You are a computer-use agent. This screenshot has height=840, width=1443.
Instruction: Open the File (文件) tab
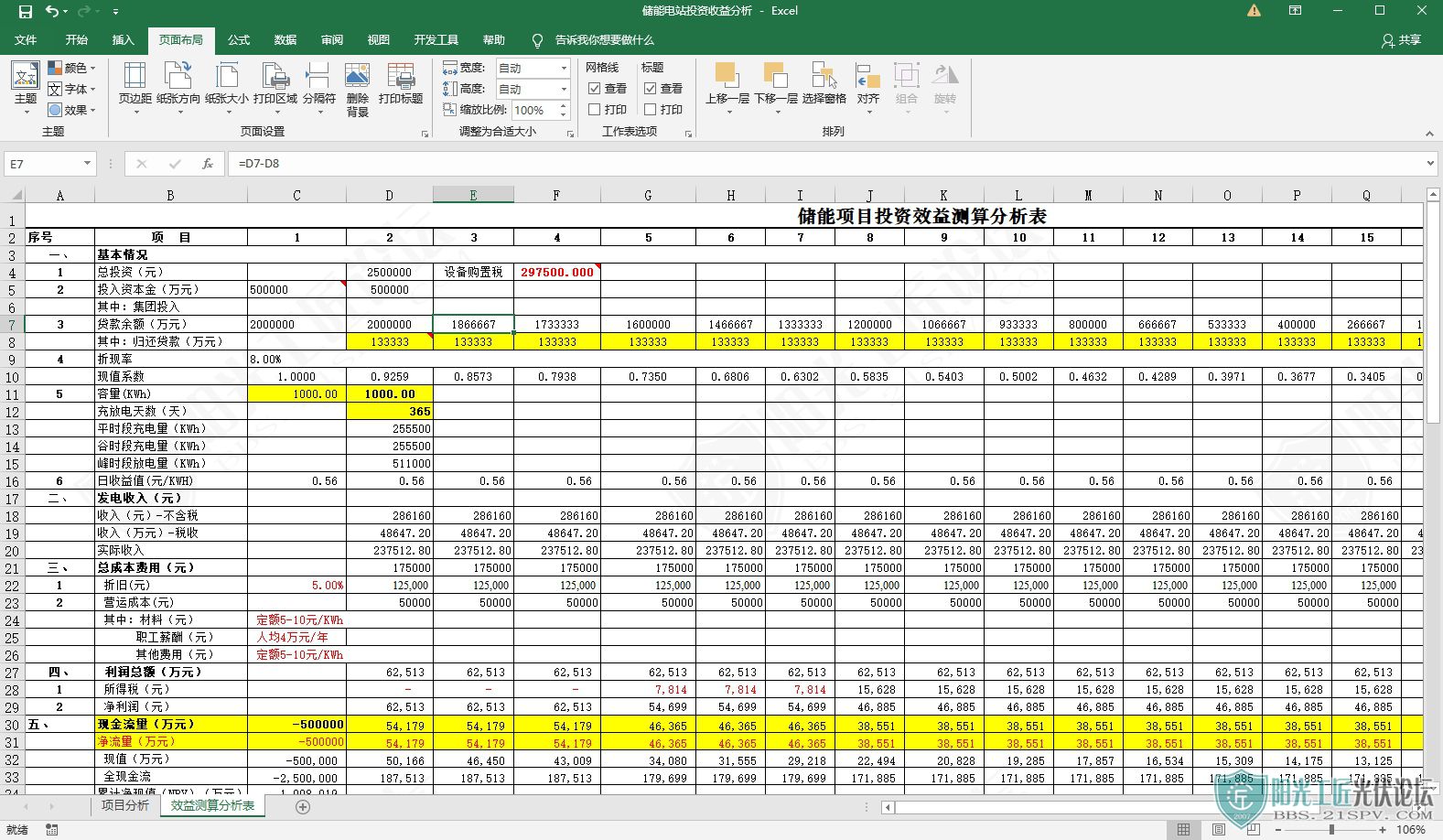tap(26, 40)
